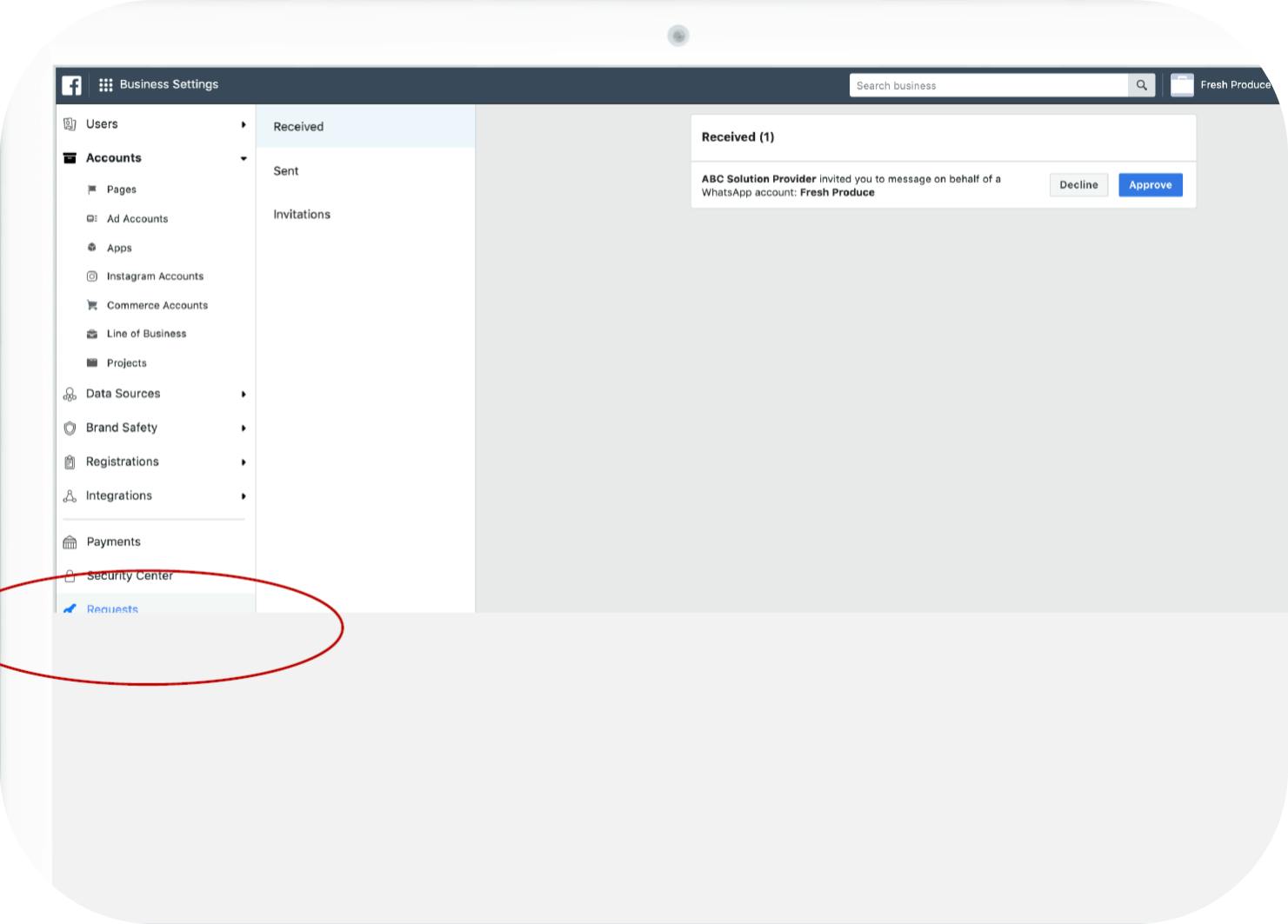Open the Fresh Produce business name
This screenshot has height=924, width=1288.
tap(1235, 85)
